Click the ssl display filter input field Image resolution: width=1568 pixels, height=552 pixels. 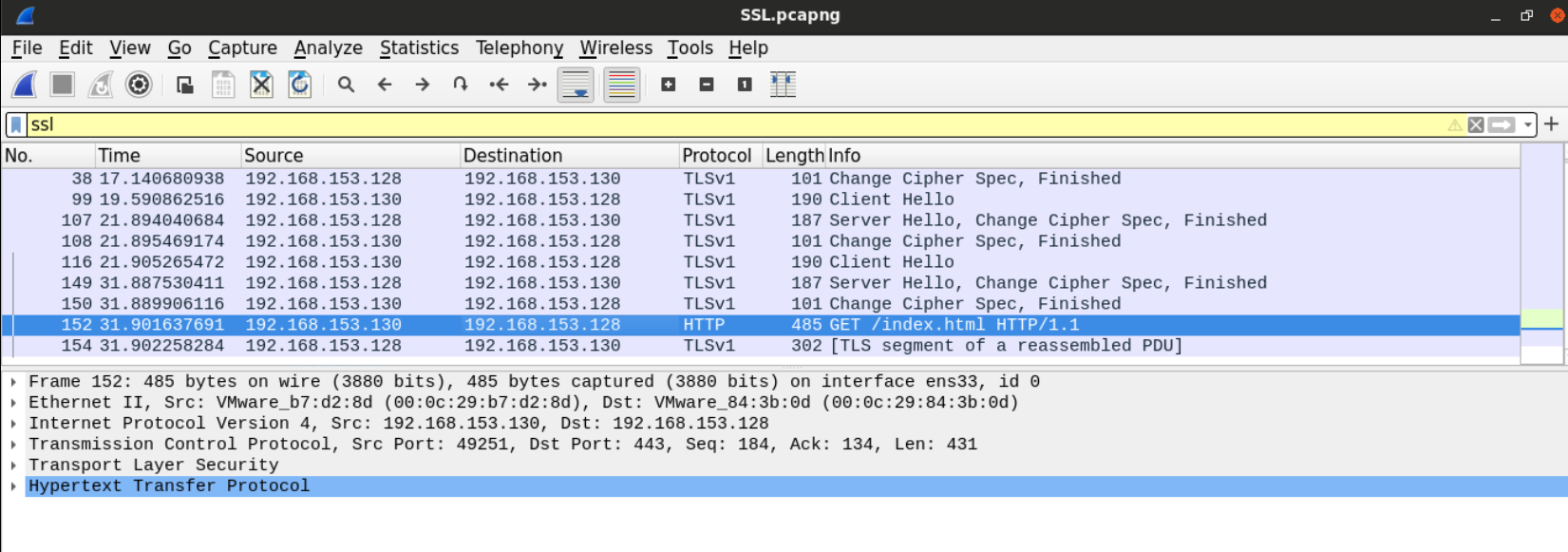click(665, 124)
